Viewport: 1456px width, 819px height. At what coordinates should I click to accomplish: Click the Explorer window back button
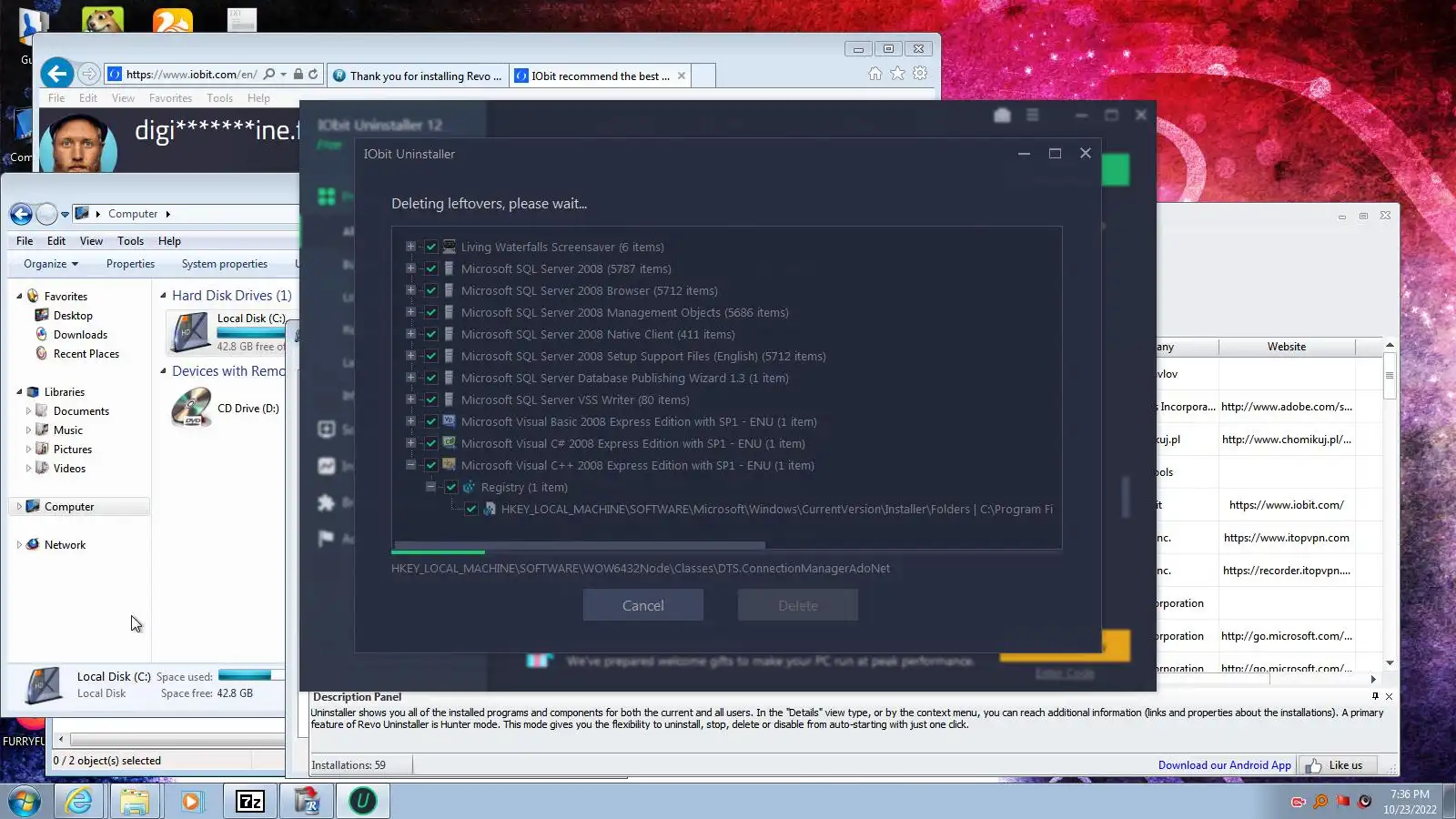pos(21,214)
